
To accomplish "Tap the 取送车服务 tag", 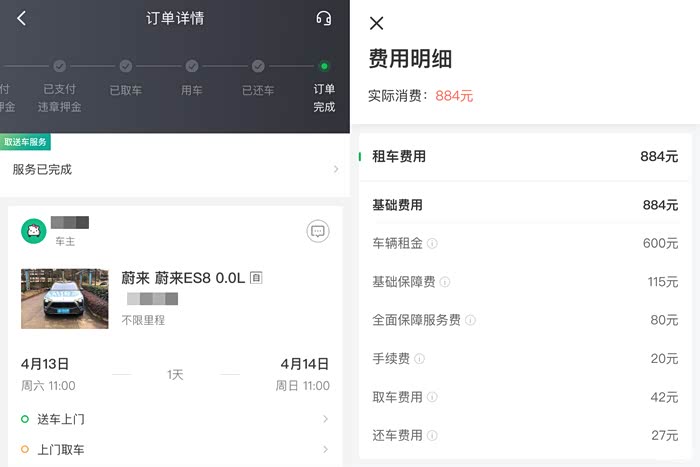I will [25, 142].
